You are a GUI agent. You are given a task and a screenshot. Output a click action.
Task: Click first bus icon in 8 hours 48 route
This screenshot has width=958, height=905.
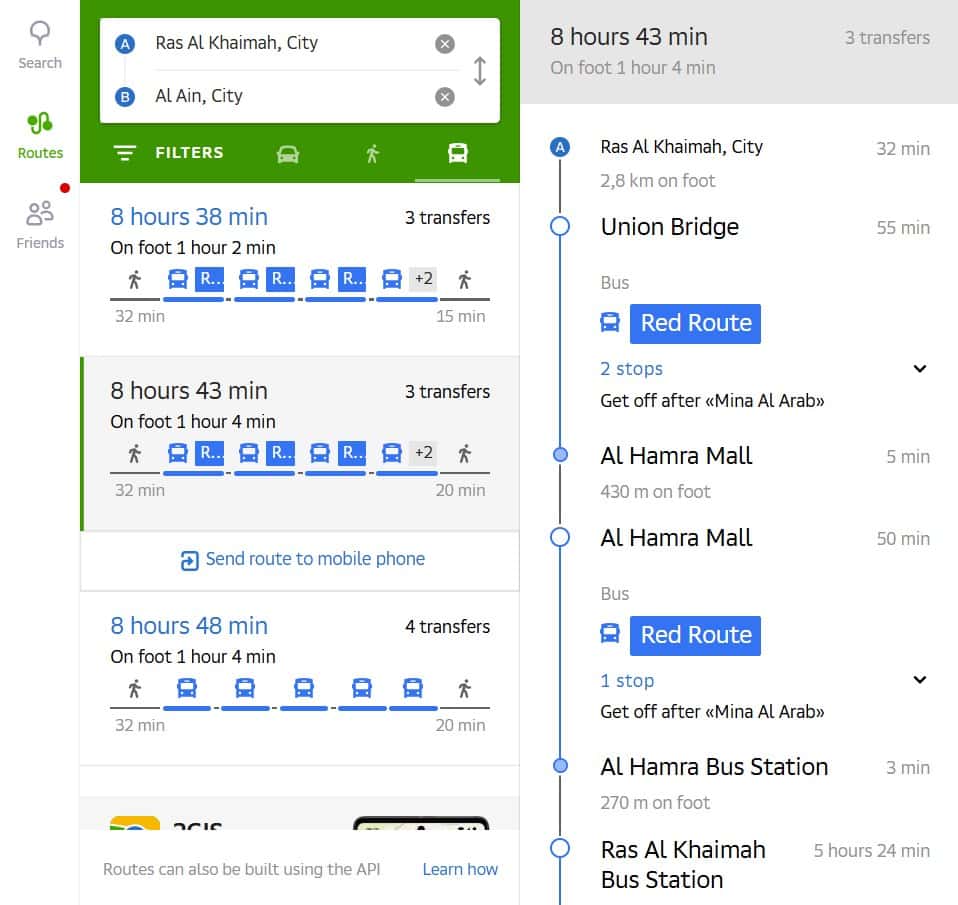(187, 687)
